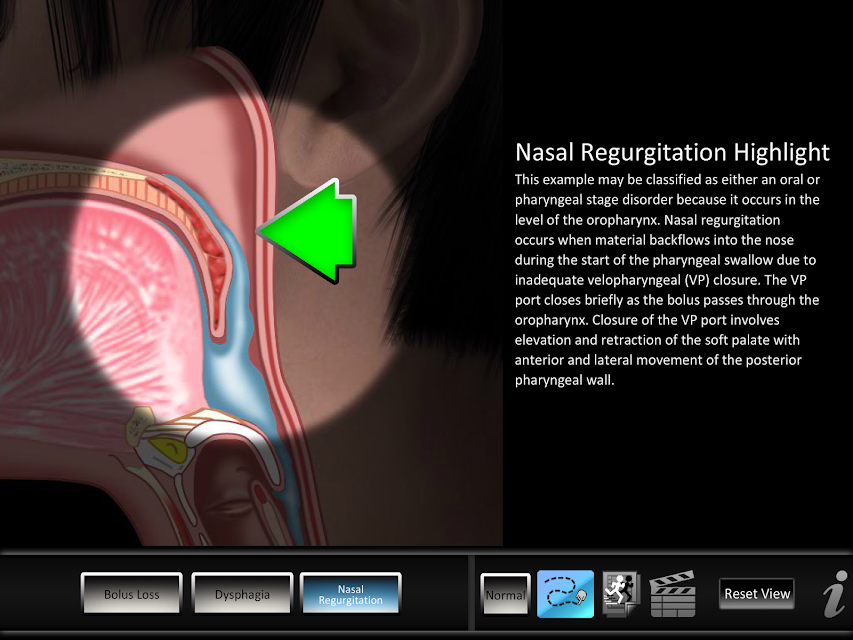Select the dashed-path highlight mode icon
Screen dimensions: 853x640
pyautogui.click(x=565, y=594)
